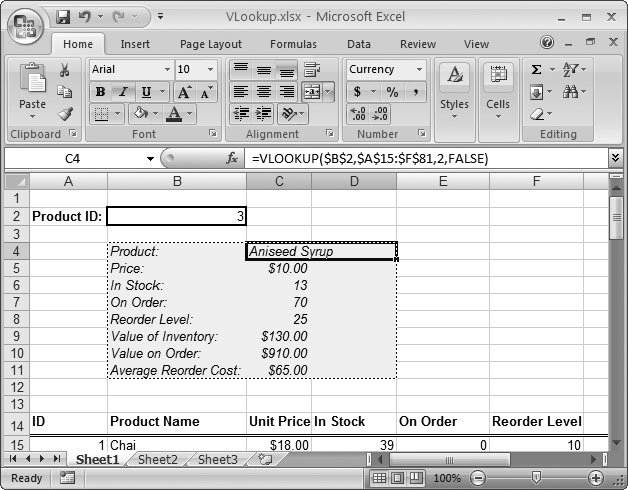
Task: Open the Office Button menu
Action: [x=26, y=25]
